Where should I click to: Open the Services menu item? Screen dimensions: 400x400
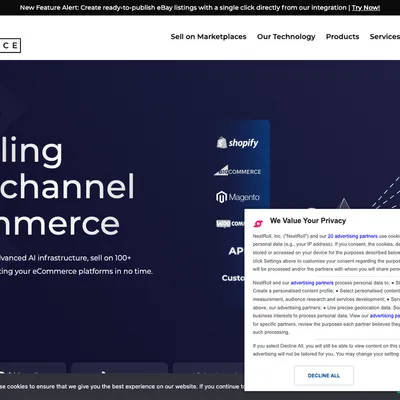pos(385,37)
